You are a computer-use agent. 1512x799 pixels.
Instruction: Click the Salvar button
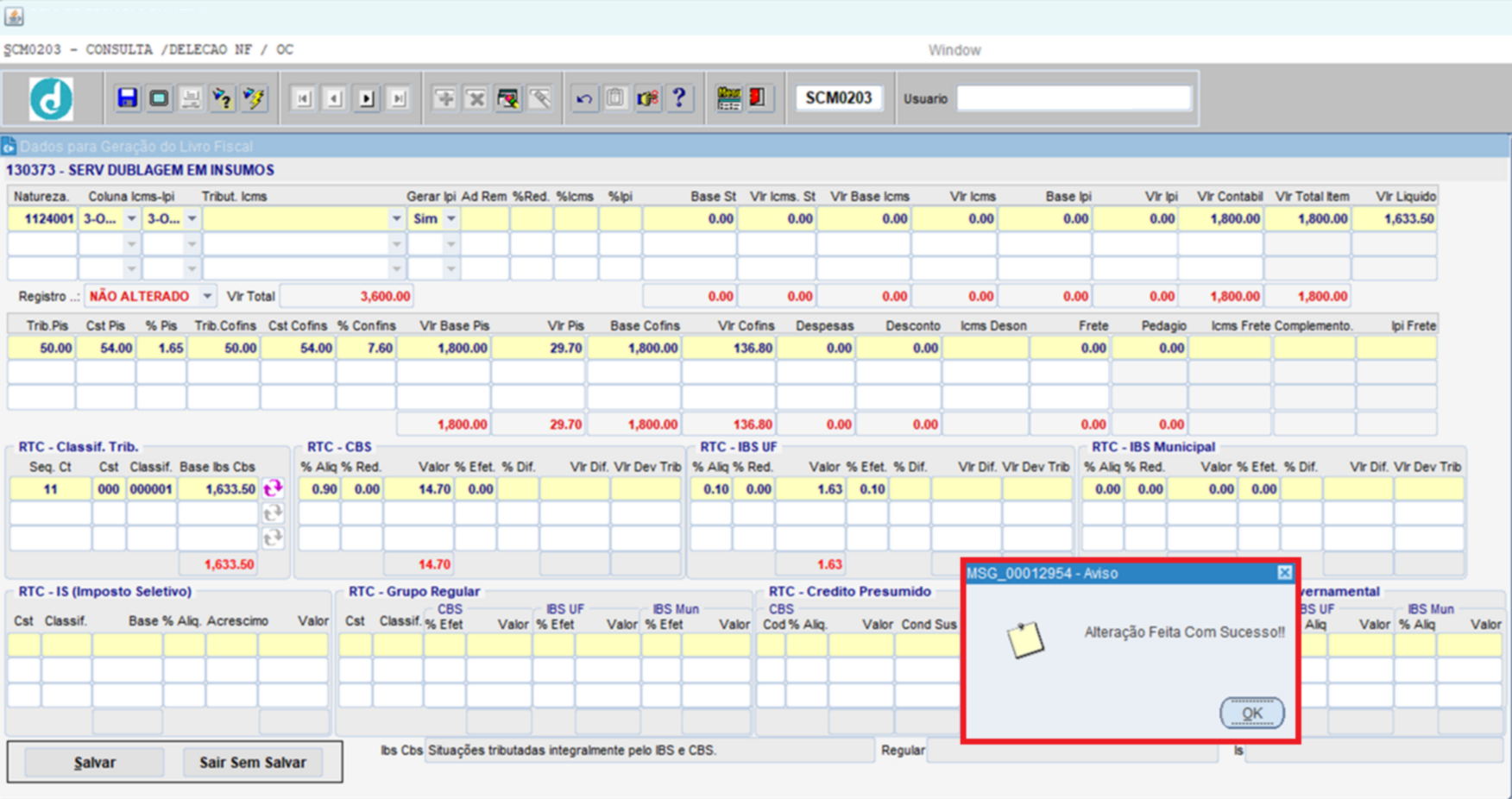click(94, 763)
